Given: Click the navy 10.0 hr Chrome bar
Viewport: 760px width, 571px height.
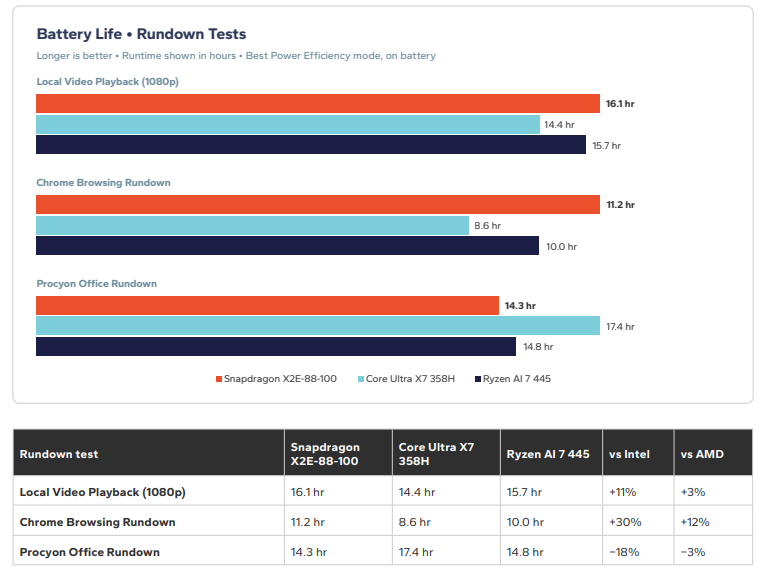Looking at the screenshot, I should click(x=287, y=246).
